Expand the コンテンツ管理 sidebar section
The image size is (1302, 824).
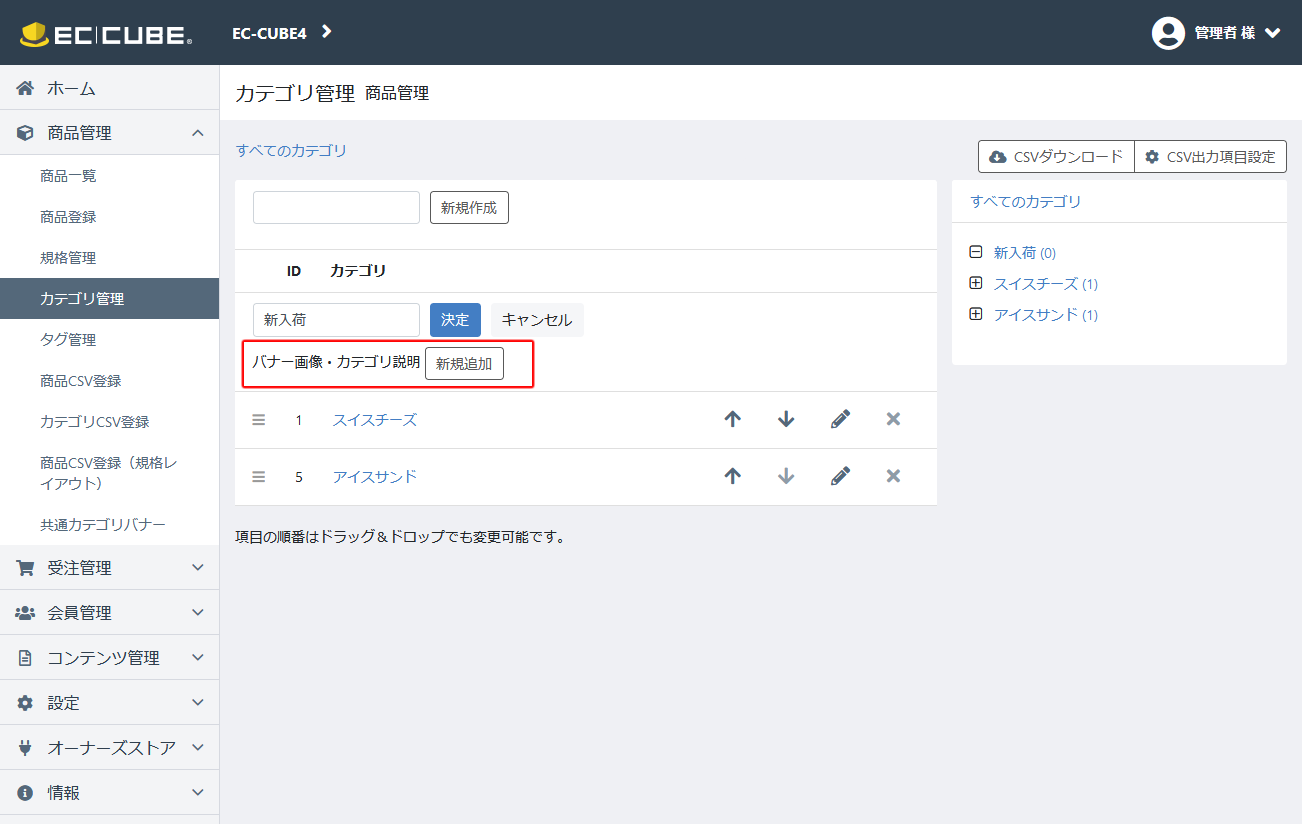tap(109, 658)
